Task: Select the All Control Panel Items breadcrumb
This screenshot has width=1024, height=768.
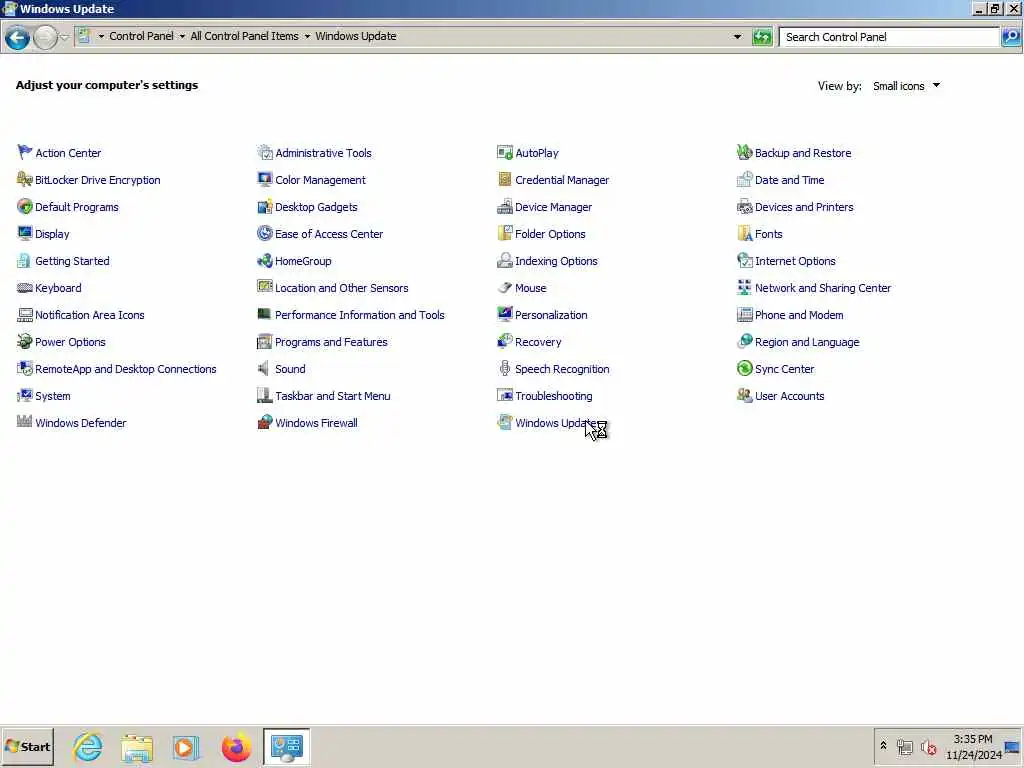Action: pyautogui.click(x=244, y=36)
